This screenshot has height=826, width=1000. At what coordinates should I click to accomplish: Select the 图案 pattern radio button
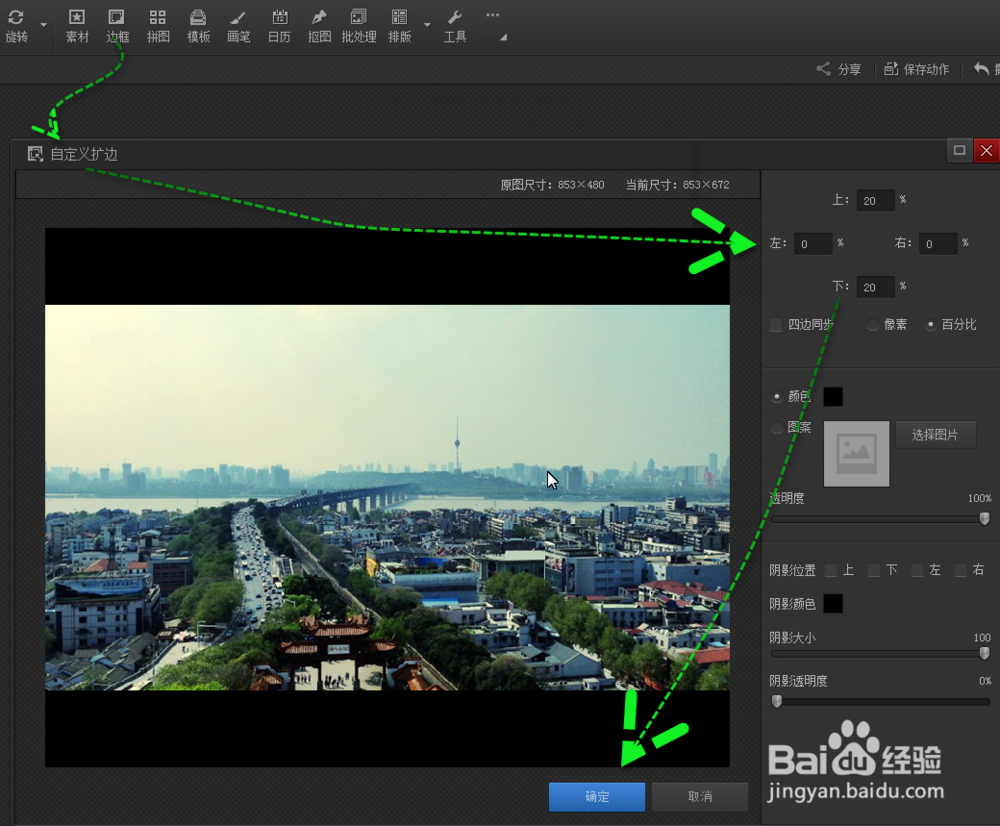(x=777, y=428)
